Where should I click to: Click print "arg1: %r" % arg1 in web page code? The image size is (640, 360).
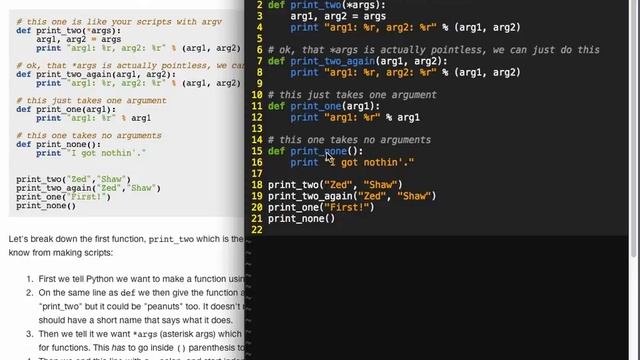(93, 118)
